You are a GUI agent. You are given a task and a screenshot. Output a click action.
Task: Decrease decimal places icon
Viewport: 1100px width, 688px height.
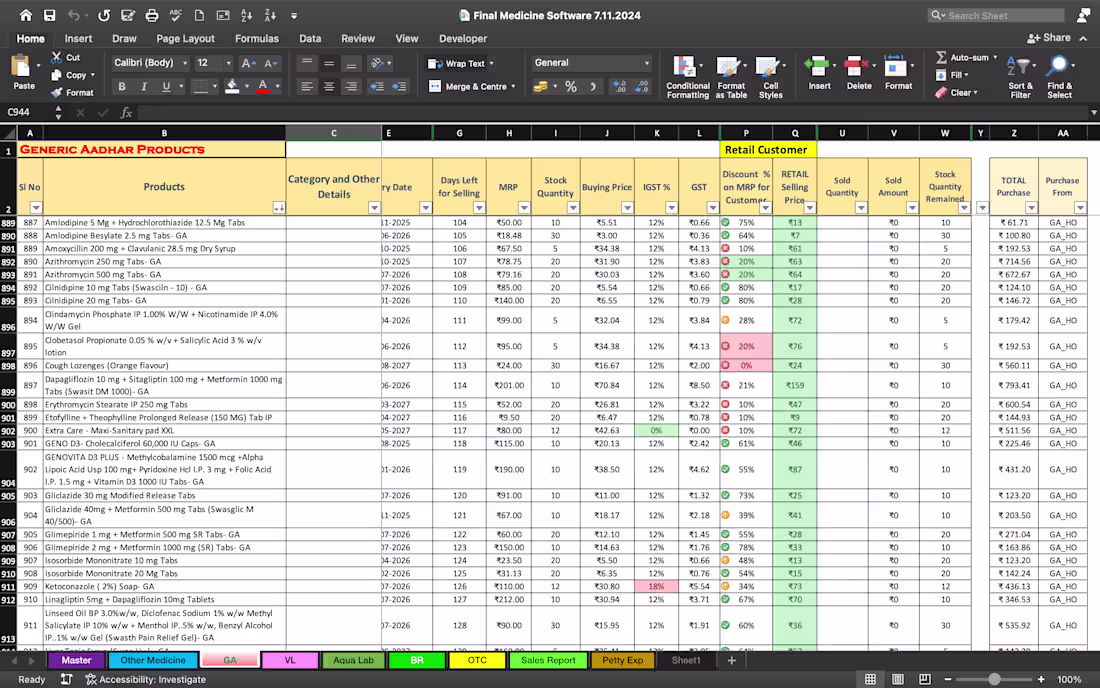[x=642, y=86]
